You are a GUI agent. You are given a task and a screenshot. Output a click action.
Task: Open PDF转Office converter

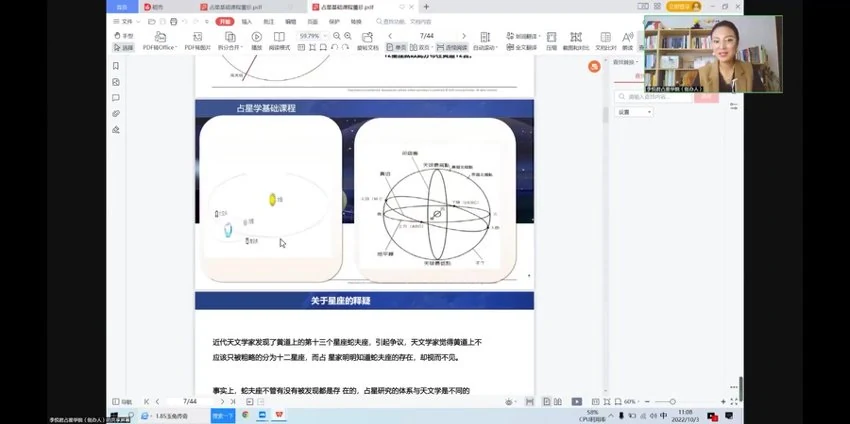click(x=160, y=41)
